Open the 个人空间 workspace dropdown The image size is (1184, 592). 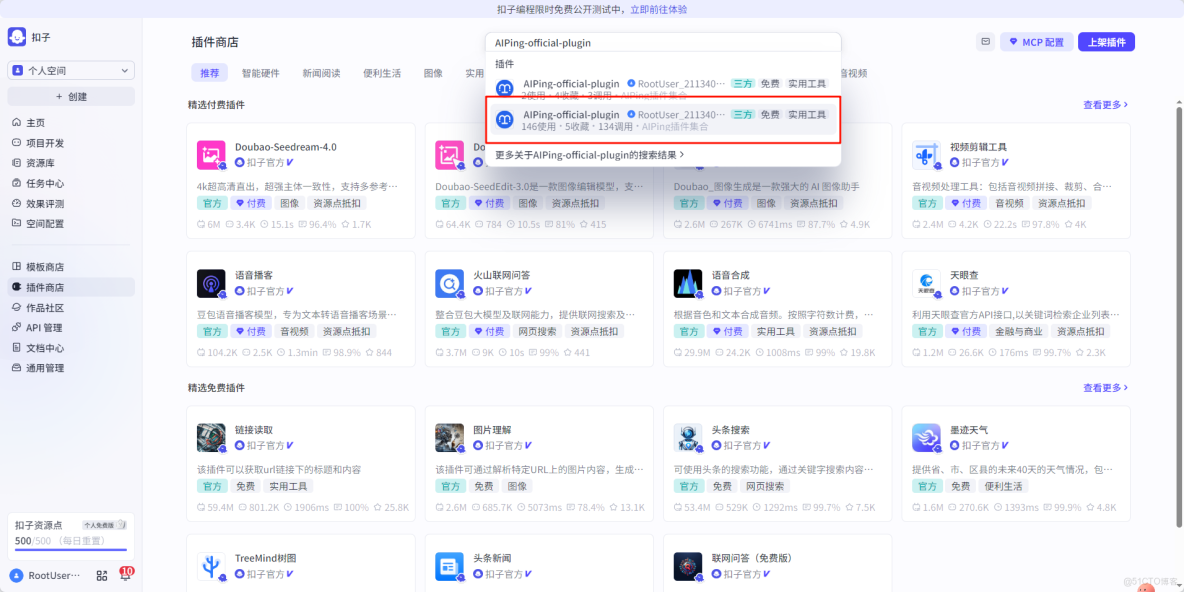pos(69,69)
